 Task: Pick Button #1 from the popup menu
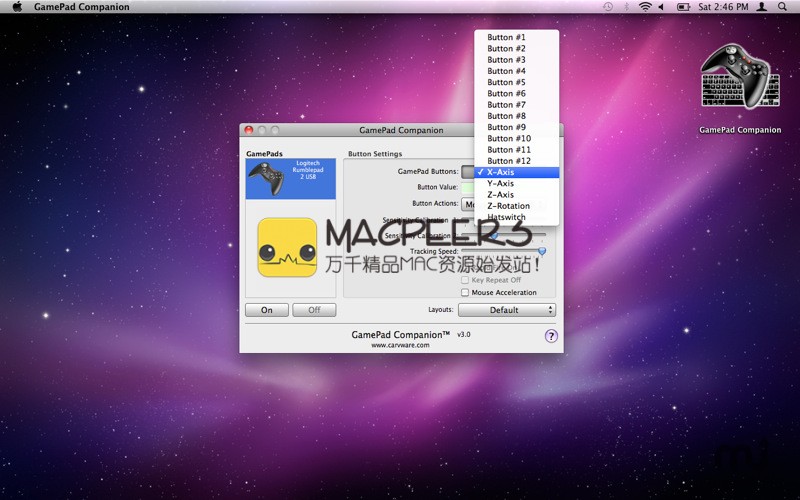[507, 37]
